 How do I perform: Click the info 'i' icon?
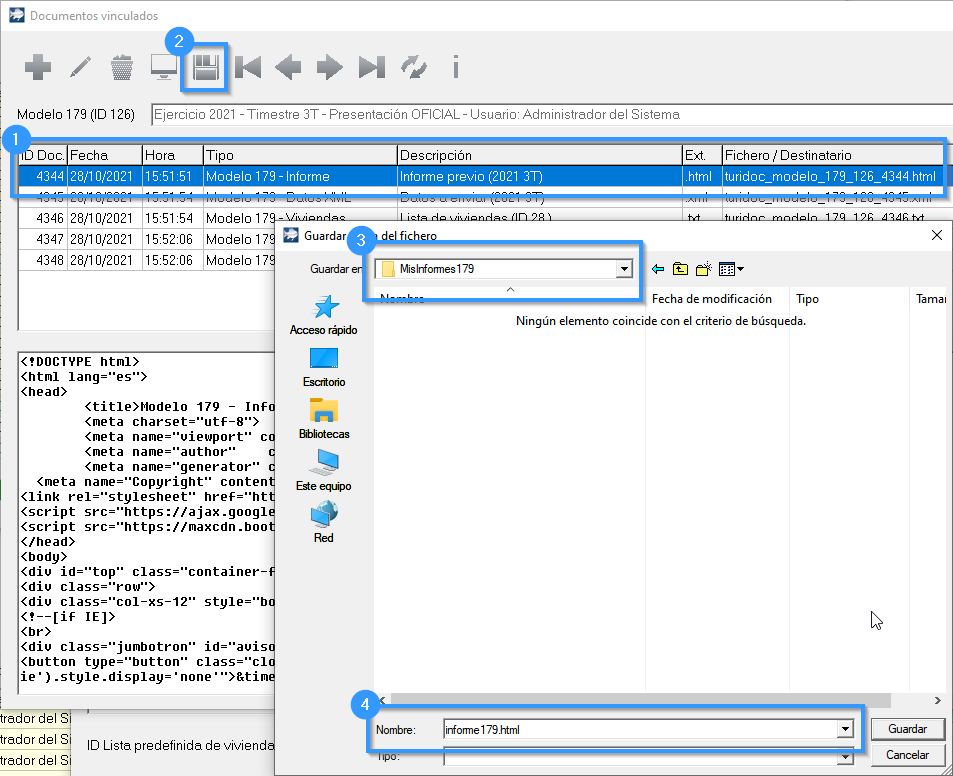click(x=455, y=68)
